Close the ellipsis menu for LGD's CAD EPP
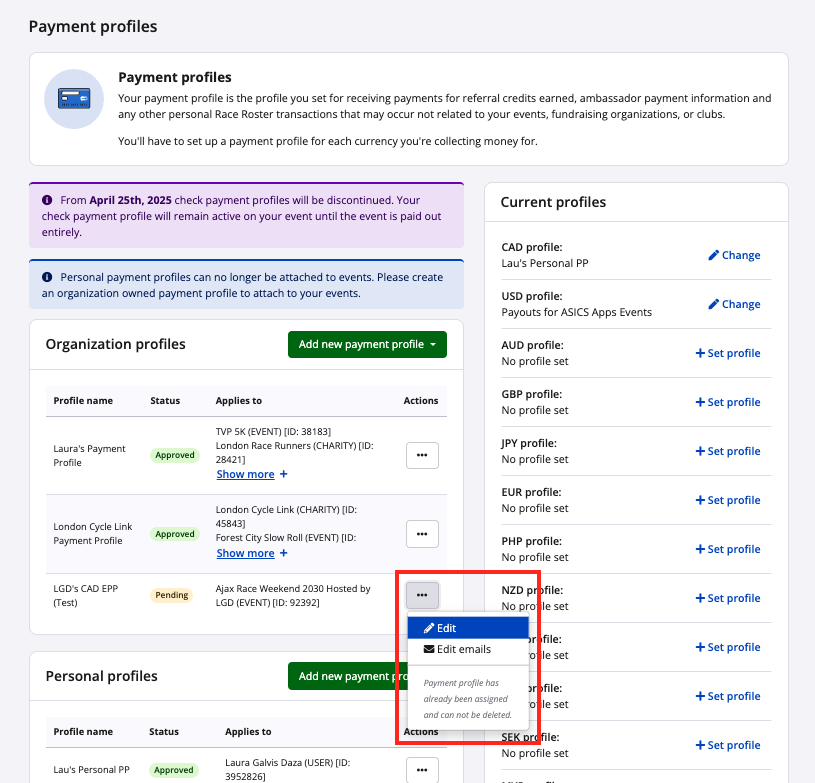The width and height of the screenshot is (815, 783). coord(422,595)
